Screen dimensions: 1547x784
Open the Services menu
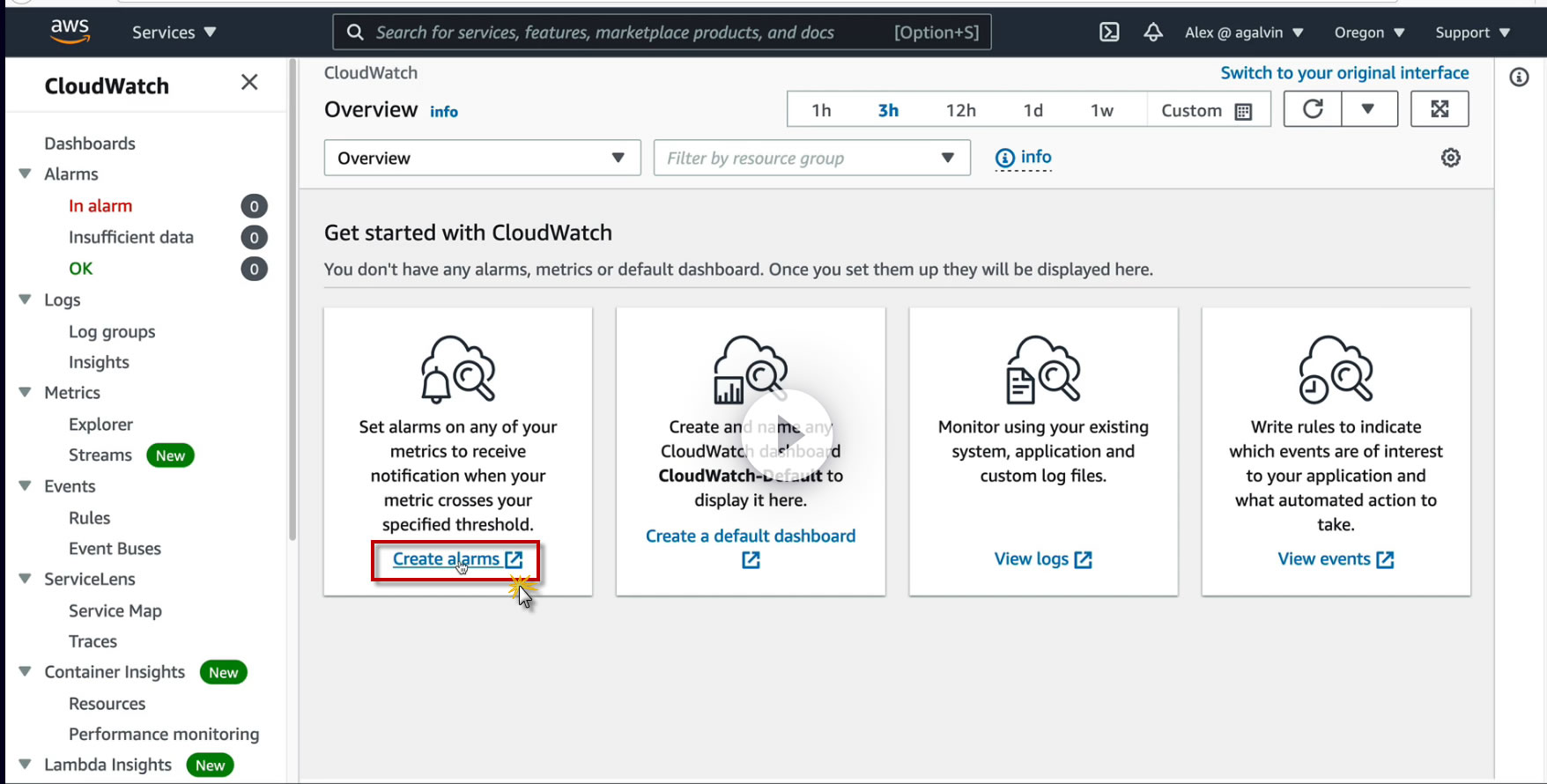click(174, 33)
